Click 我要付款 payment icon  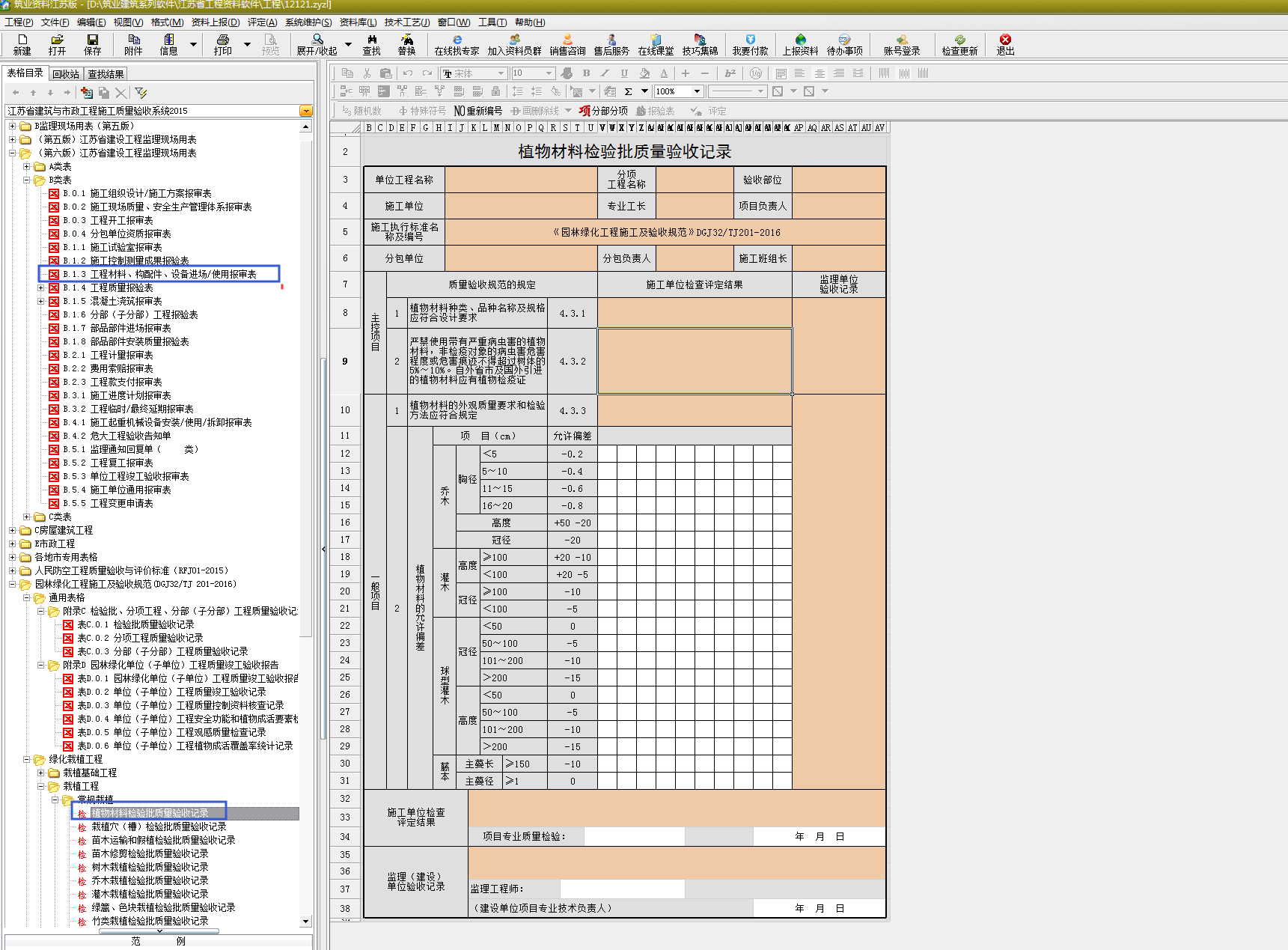point(751,45)
